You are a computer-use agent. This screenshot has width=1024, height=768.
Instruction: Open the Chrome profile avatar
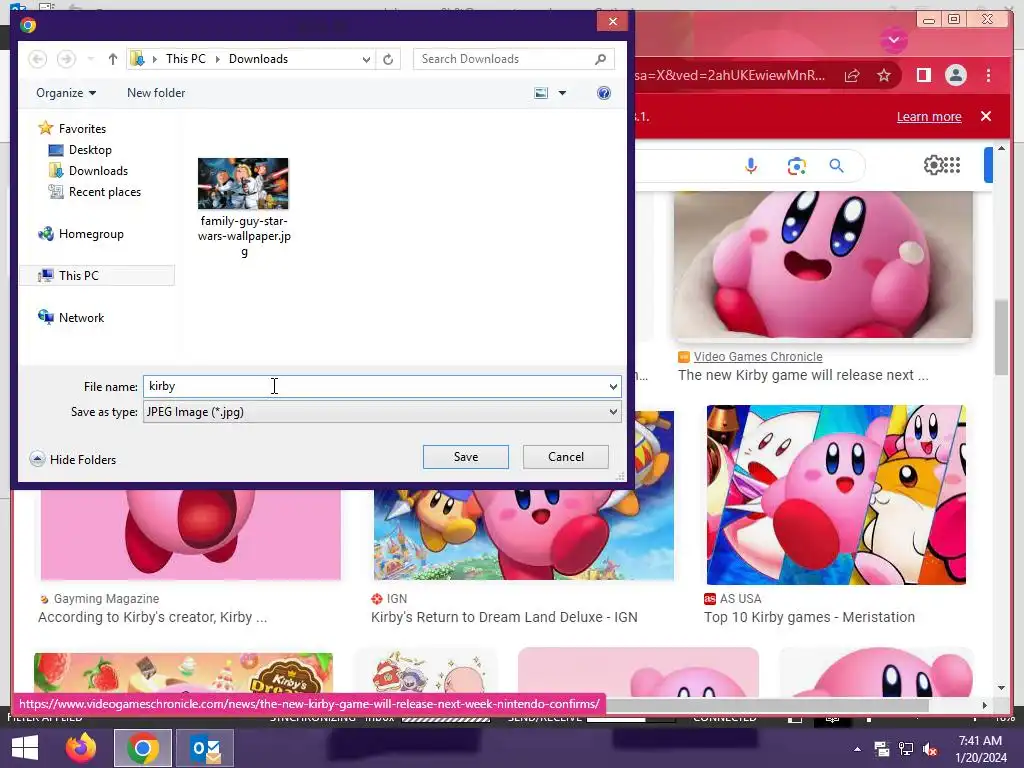955,76
